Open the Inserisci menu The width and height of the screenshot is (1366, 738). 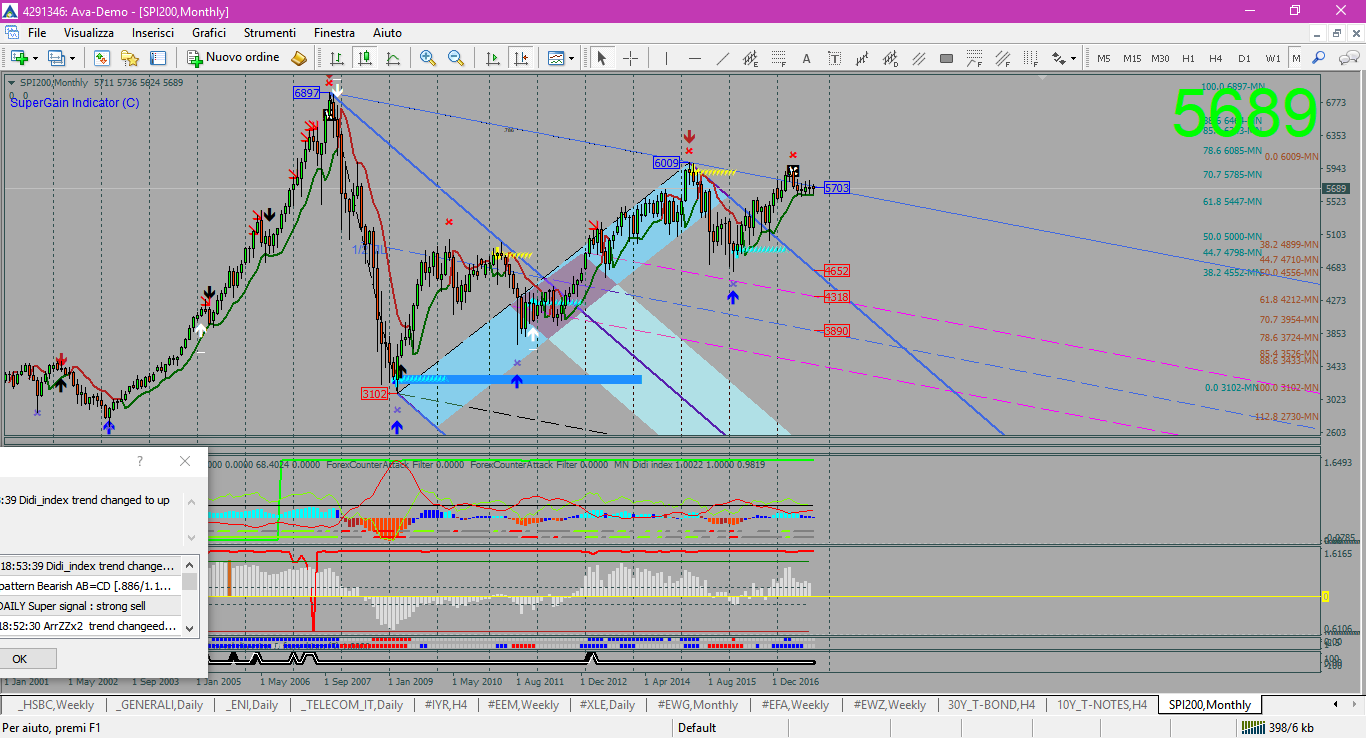[153, 33]
